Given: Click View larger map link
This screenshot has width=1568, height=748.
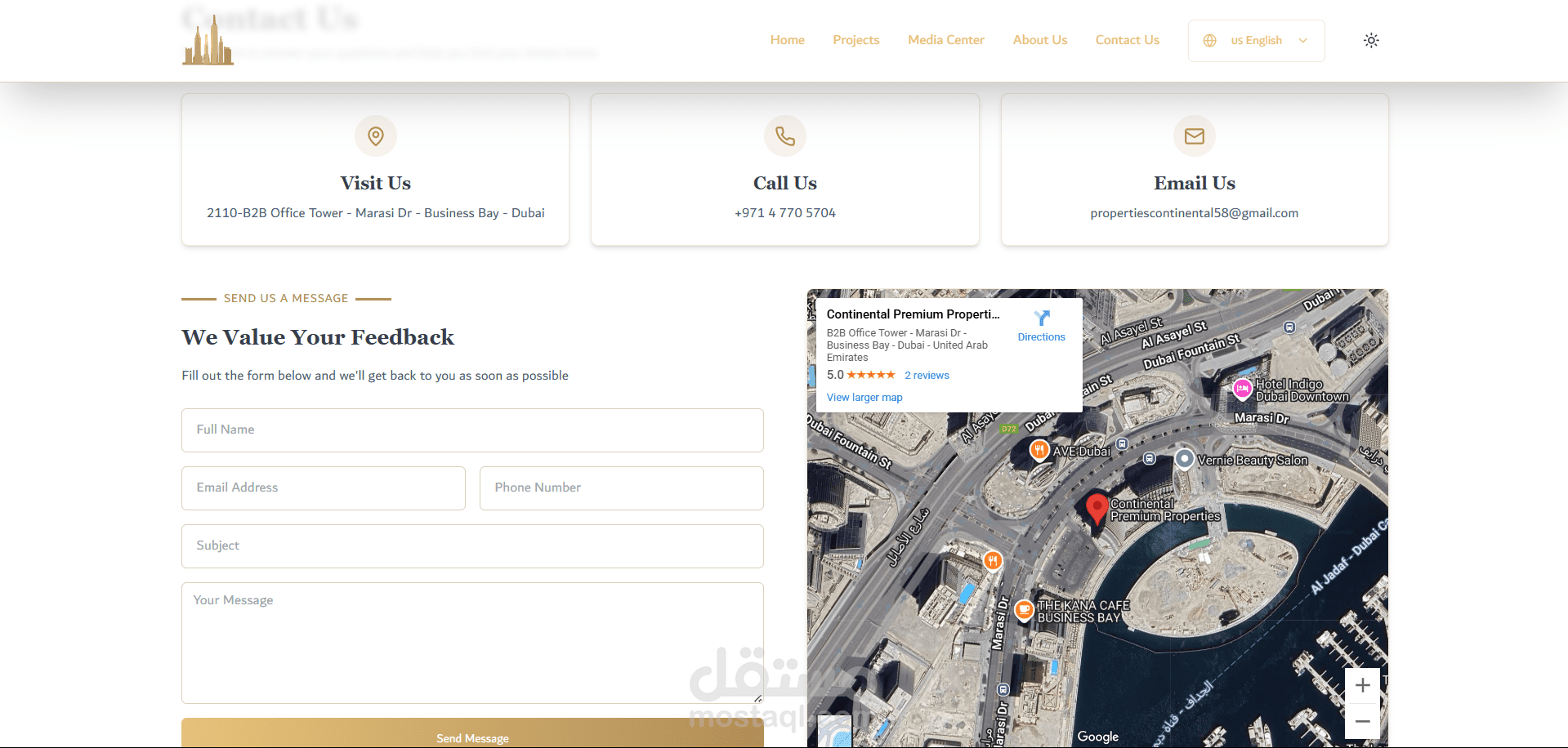Looking at the screenshot, I should pyautogui.click(x=864, y=398).
